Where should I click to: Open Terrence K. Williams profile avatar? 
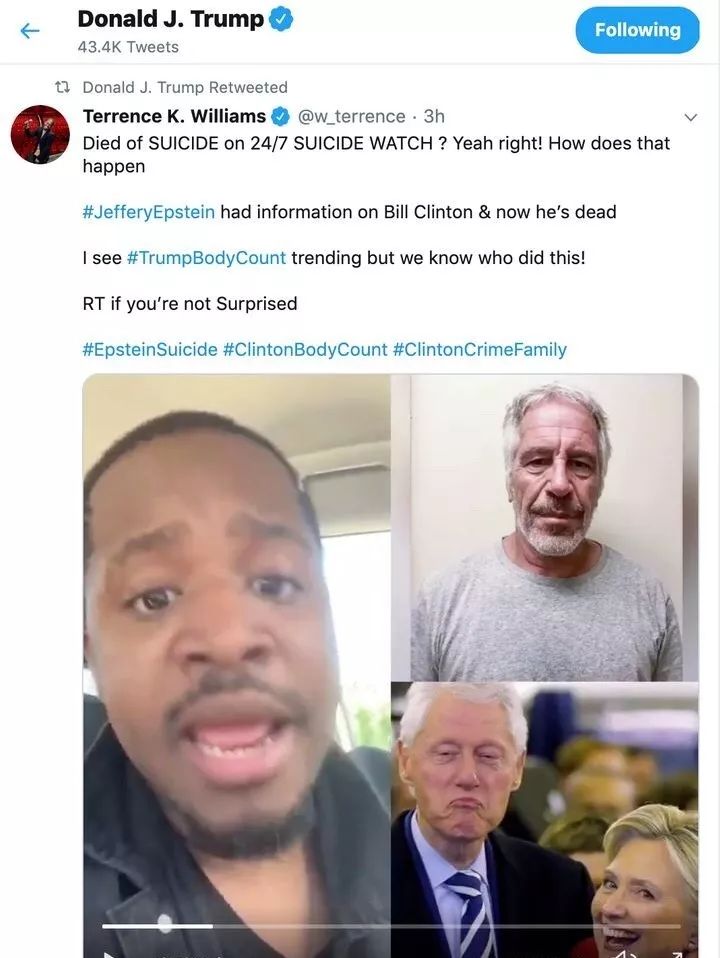point(40,134)
